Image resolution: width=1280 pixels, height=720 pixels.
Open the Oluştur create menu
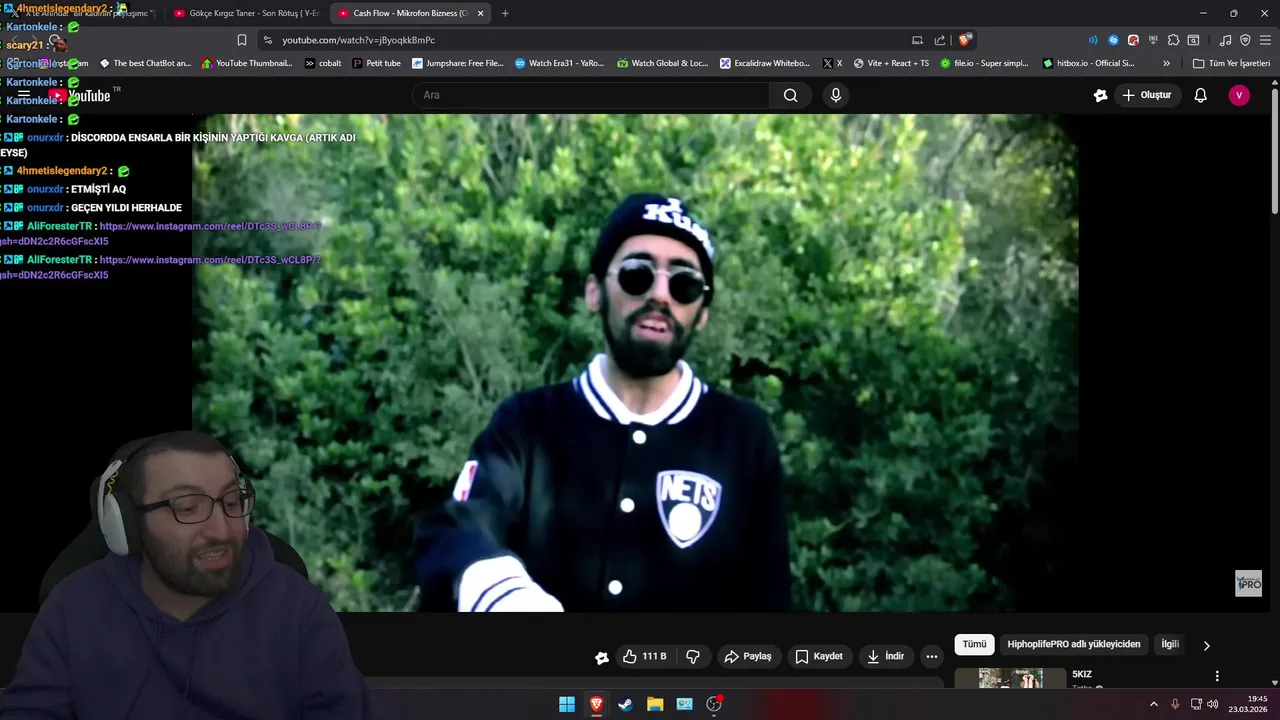coord(1146,95)
